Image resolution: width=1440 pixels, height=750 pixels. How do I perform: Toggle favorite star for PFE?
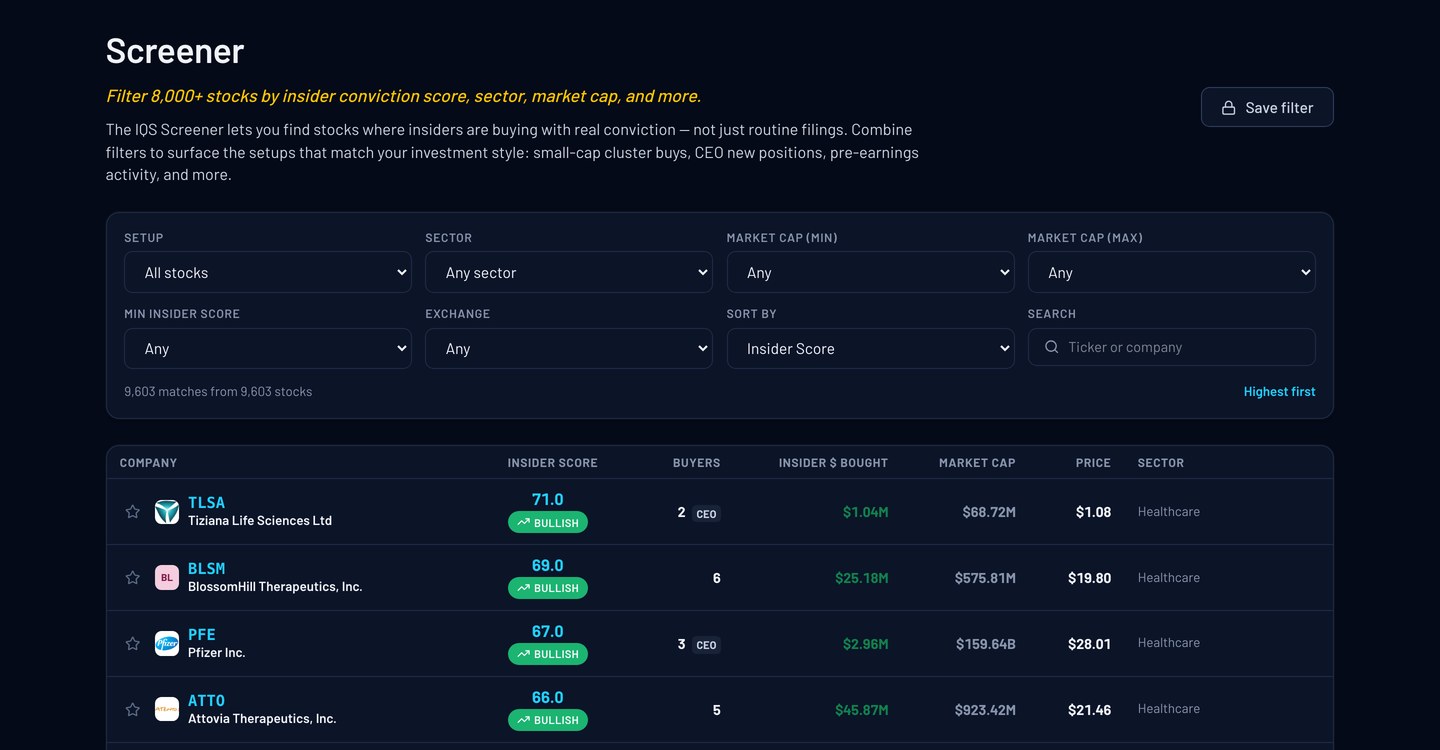[132, 644]
